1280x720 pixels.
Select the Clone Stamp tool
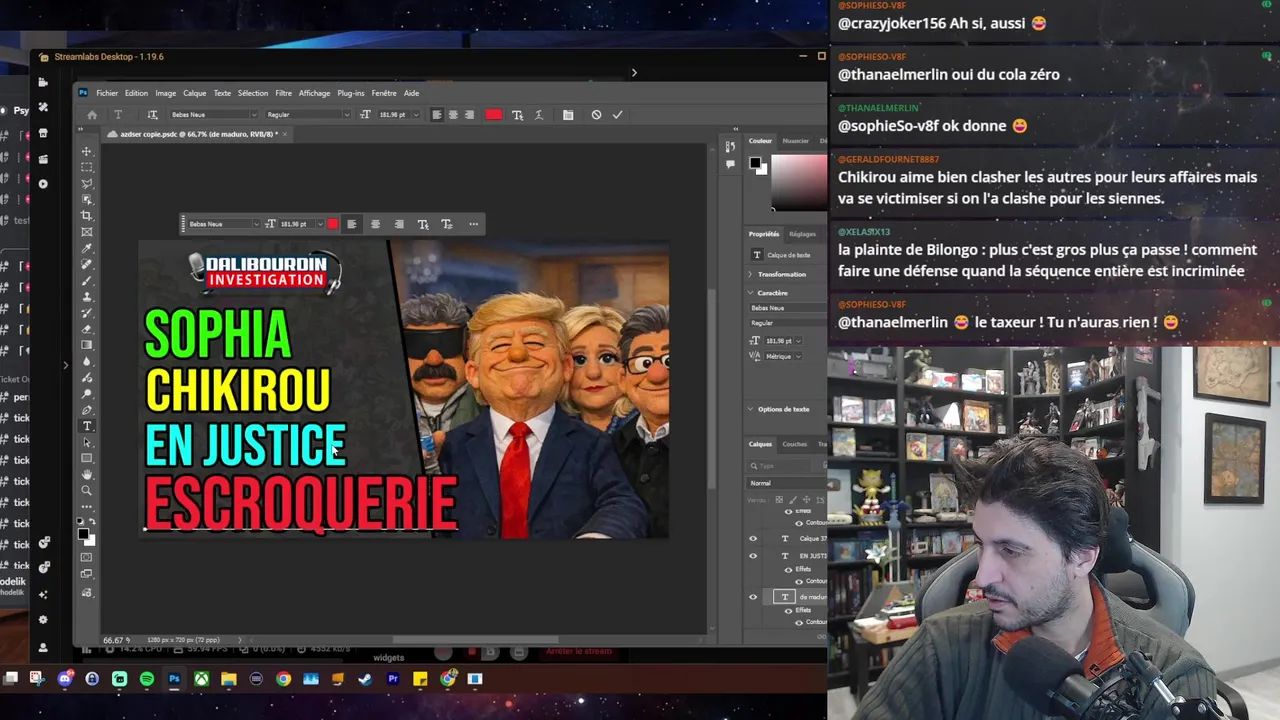pyautogui.click(x=87, y=296)
